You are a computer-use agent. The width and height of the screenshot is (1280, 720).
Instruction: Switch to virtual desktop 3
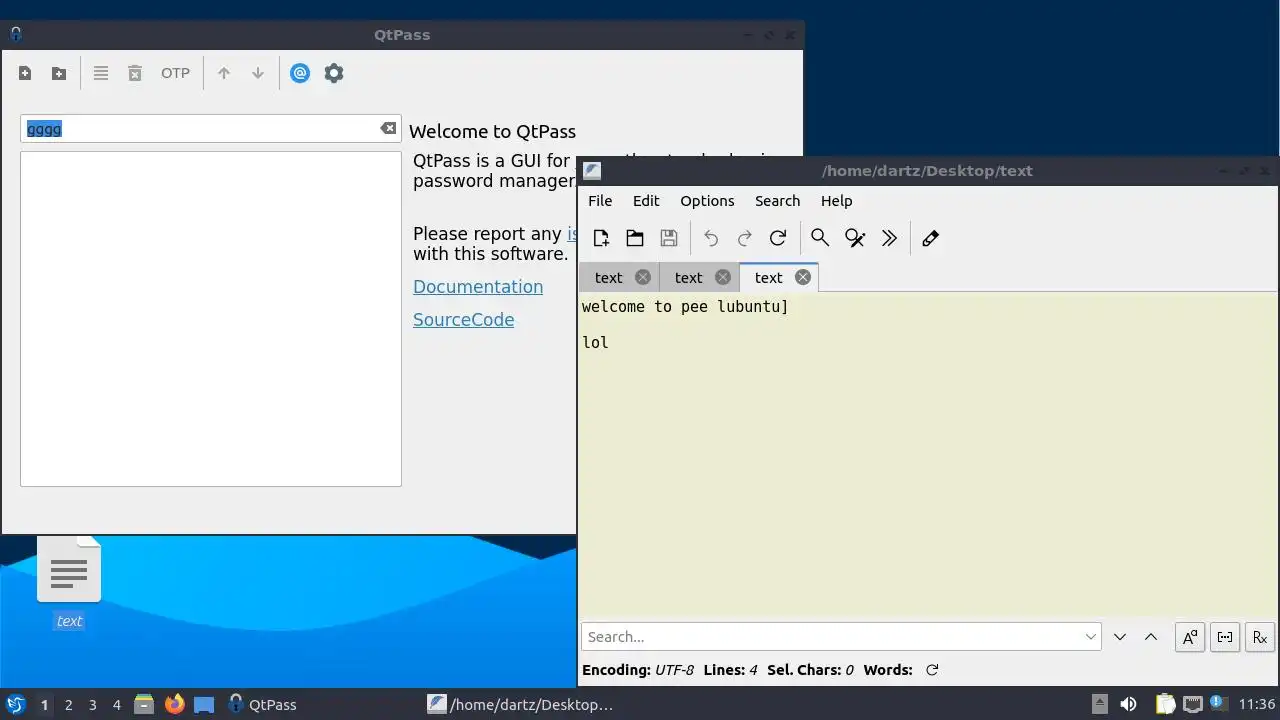point(92,705)
